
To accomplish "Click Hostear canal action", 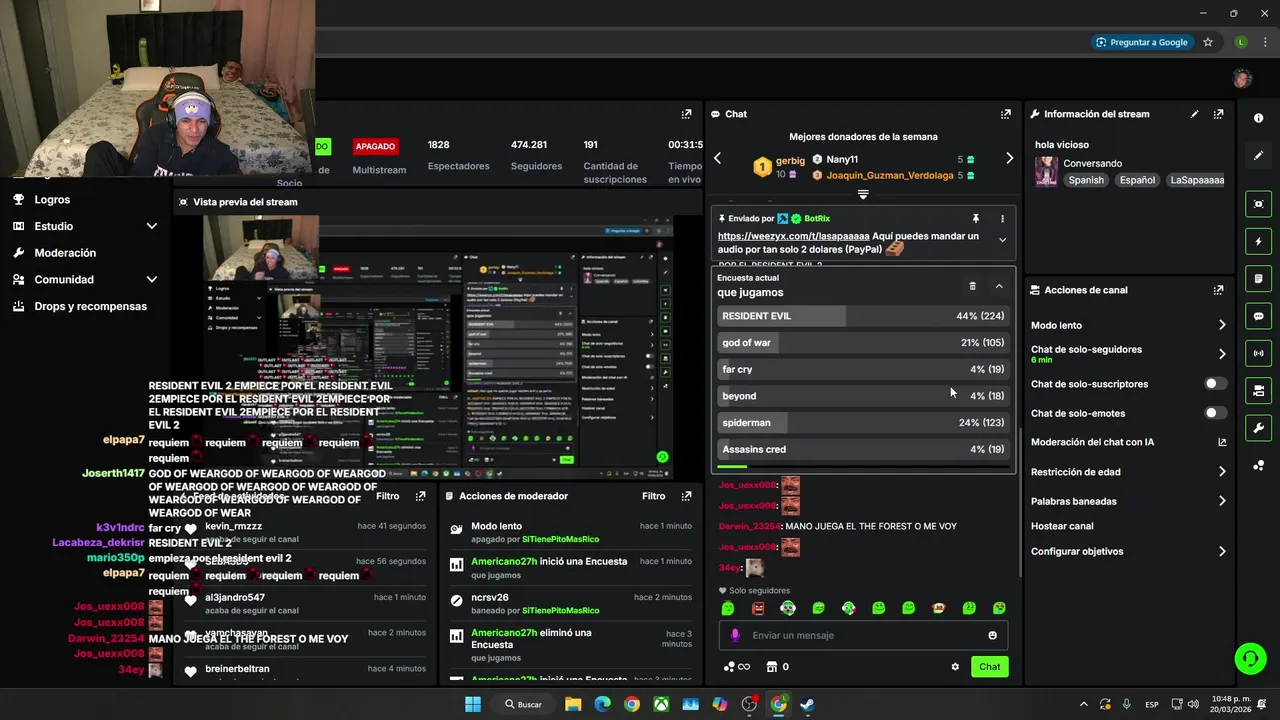I will [1062, 526].
